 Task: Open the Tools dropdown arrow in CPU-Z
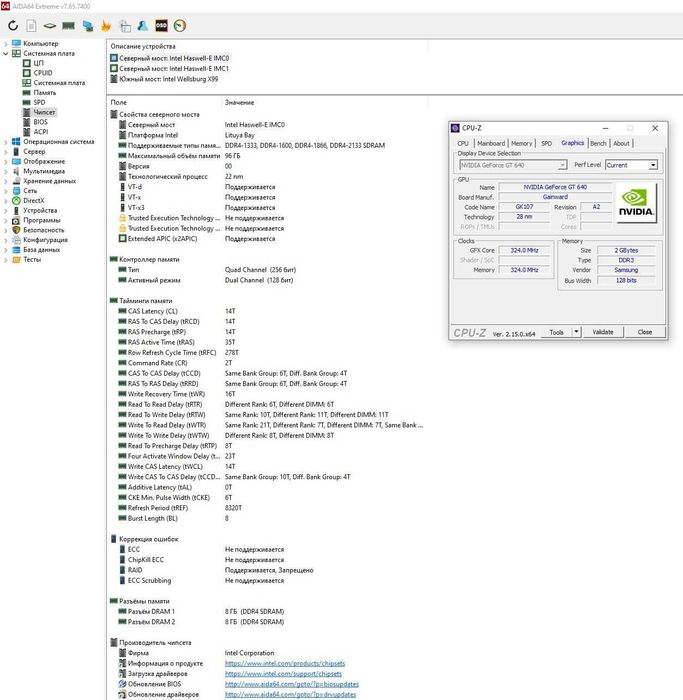(x=576, y=332)
